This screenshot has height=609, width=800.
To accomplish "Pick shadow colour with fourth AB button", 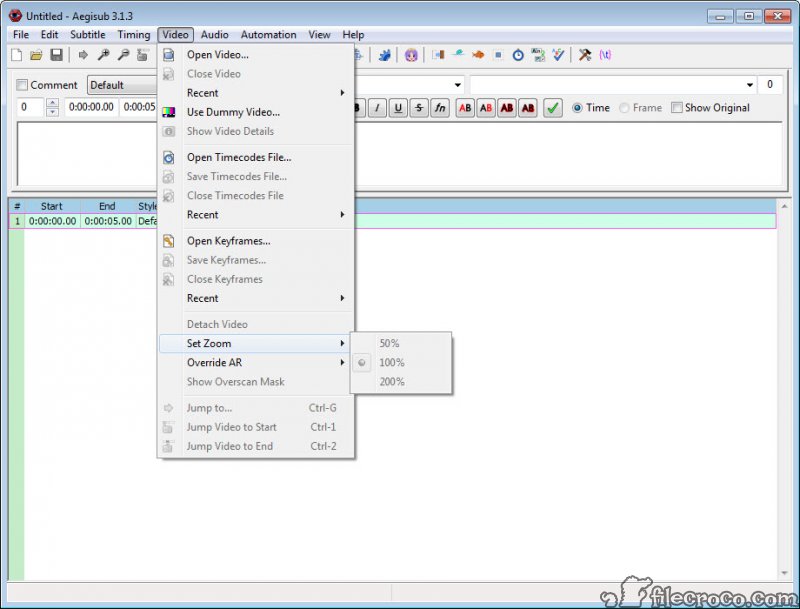I will pyautogui.click(x=528, y=108).
